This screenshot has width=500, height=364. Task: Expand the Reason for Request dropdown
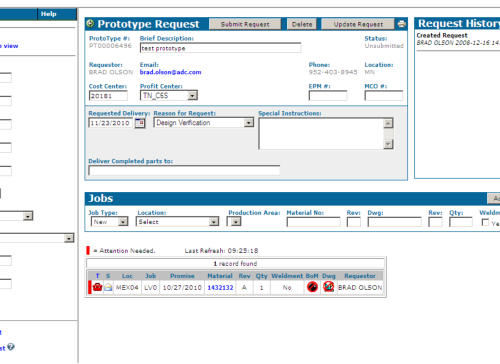tap(249, 123)
